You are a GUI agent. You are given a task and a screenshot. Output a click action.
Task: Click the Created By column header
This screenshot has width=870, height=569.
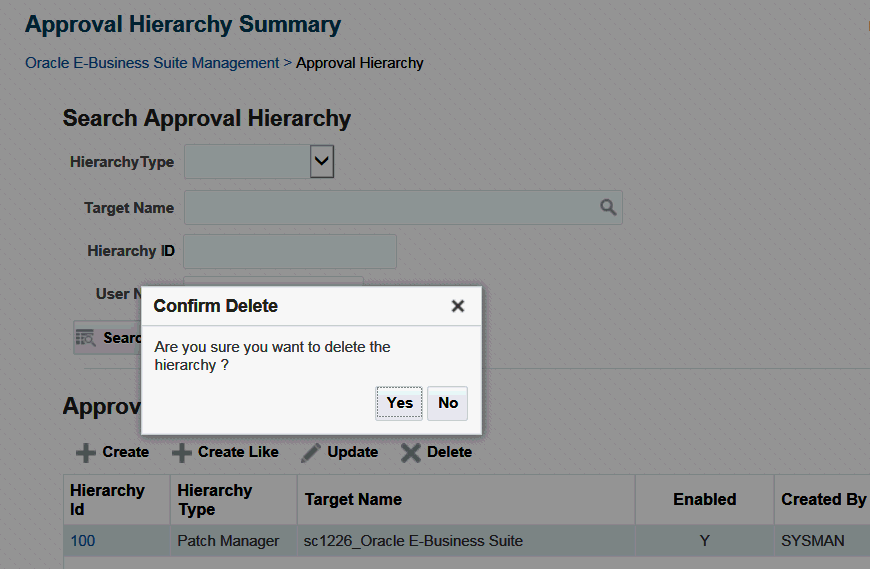click(823, 500)
